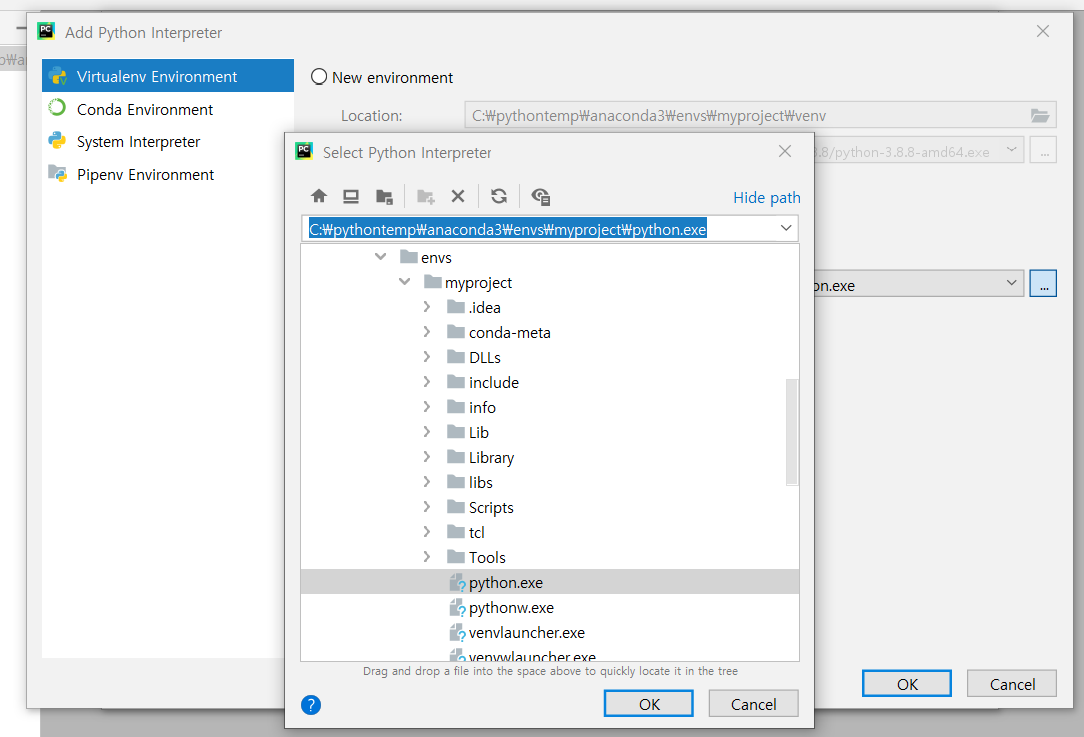This screenshot has width=1084, height=737.
Task: Expand the info folder
Action: [x=427, y=407]
